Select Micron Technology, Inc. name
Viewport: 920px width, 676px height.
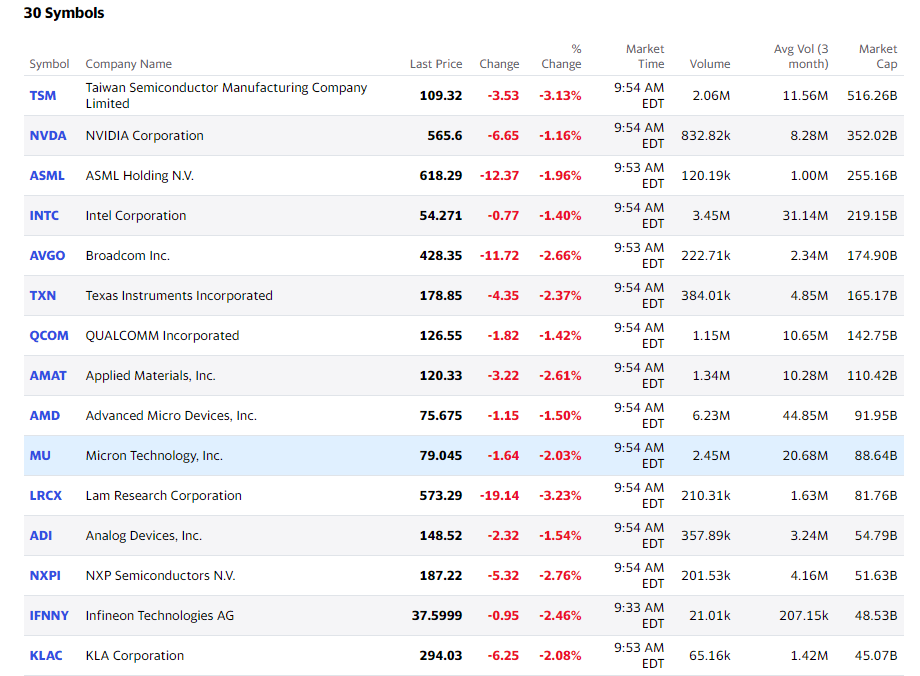154,455
